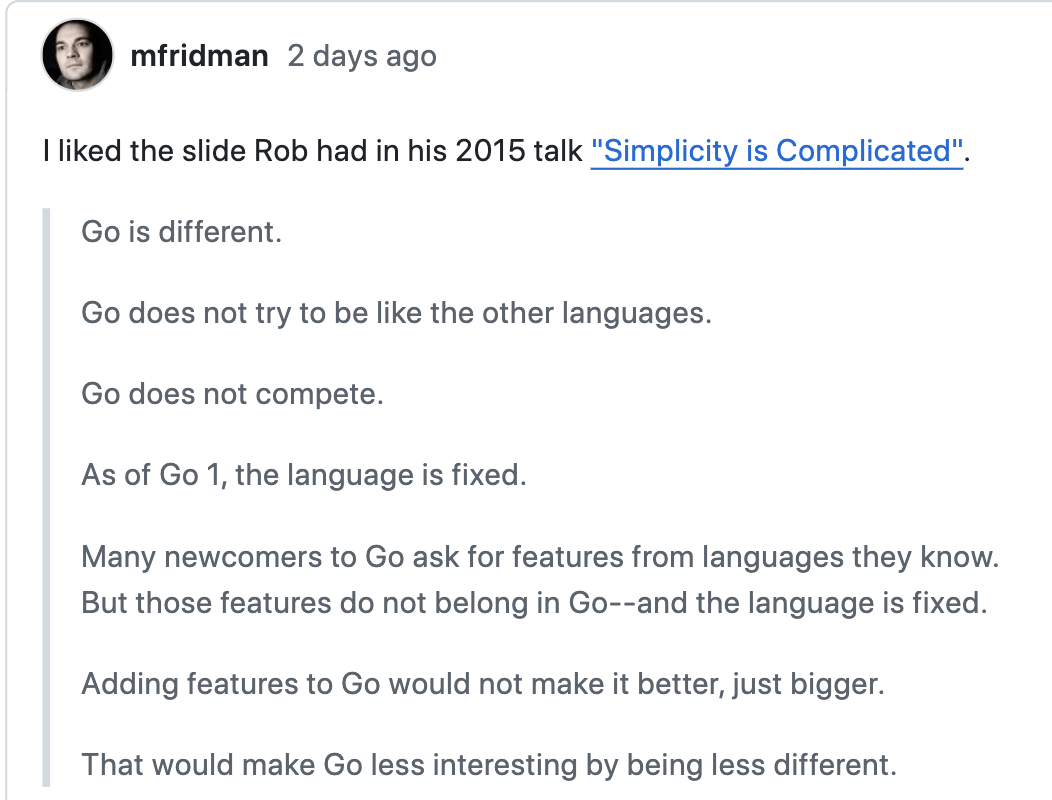
Task: Open the "Simplicity is Complicated" talk link
Action: pyautogui.click(x=777, y=151)
